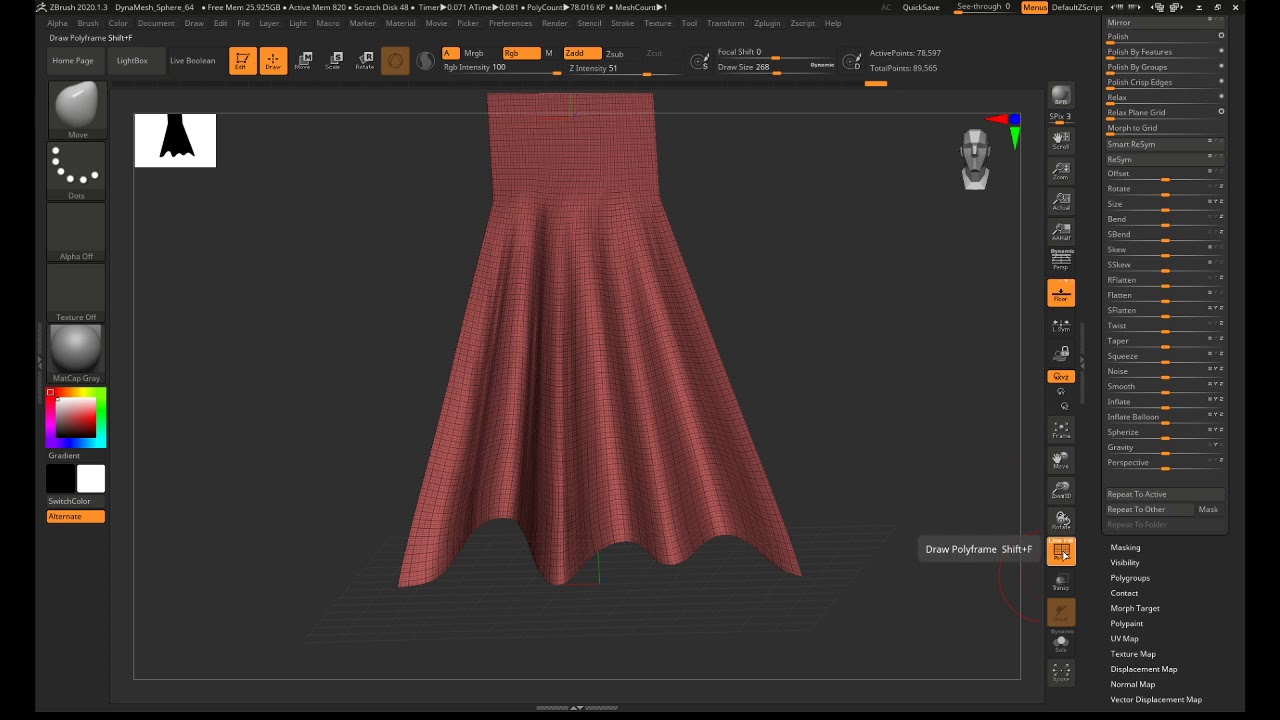
Task: Click the lock camera icon
Action: pos(1061,353)
